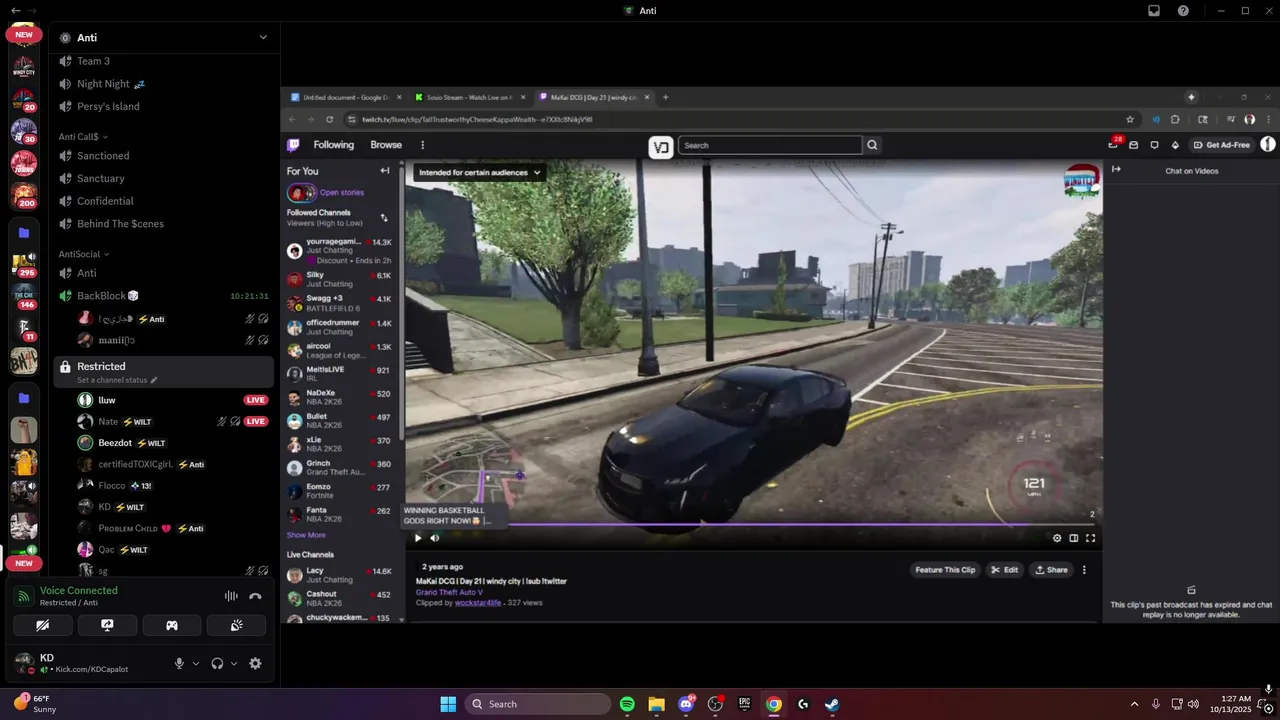Switch to Sosio Stream Kick tab
Viewport: 1280px width, 720px height.
[x=470, y=97]
